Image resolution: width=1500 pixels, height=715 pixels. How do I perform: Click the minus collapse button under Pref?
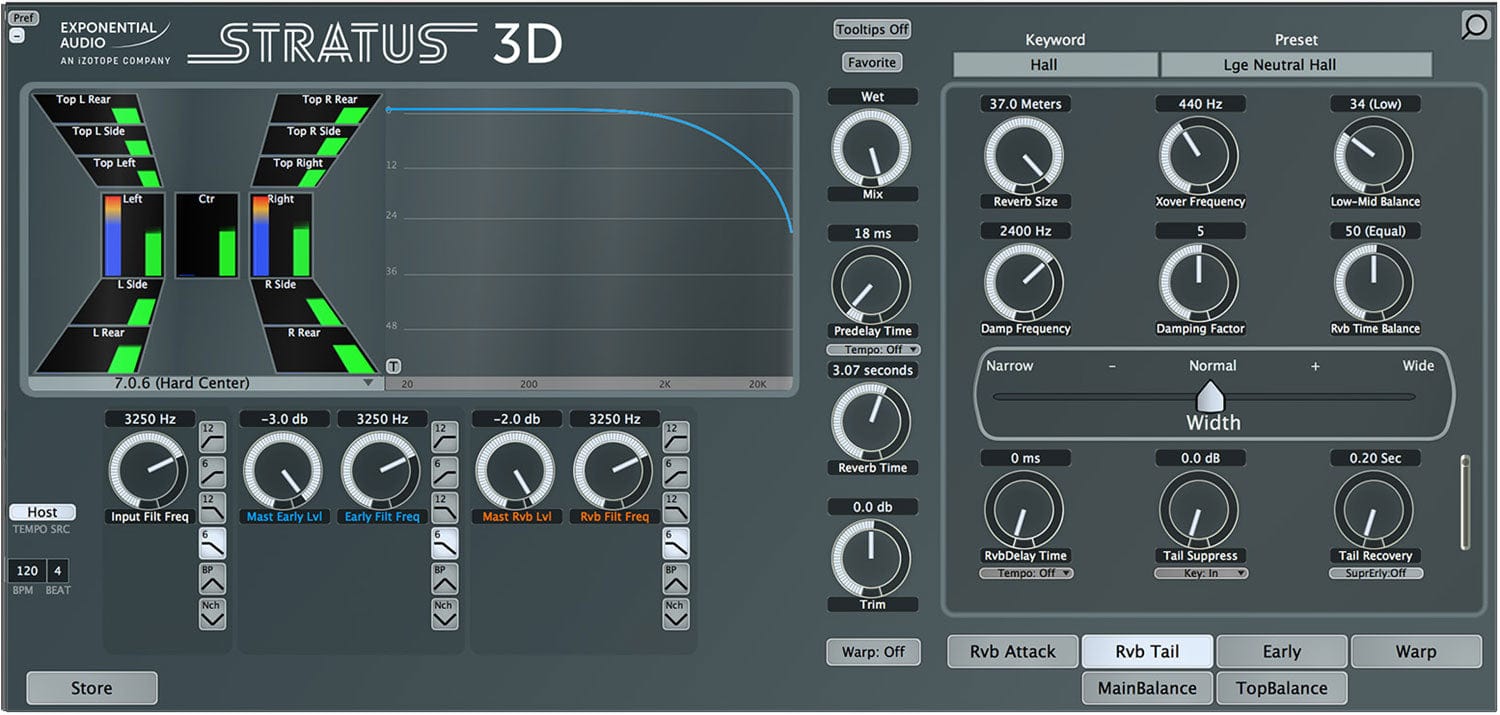point(17,36)
